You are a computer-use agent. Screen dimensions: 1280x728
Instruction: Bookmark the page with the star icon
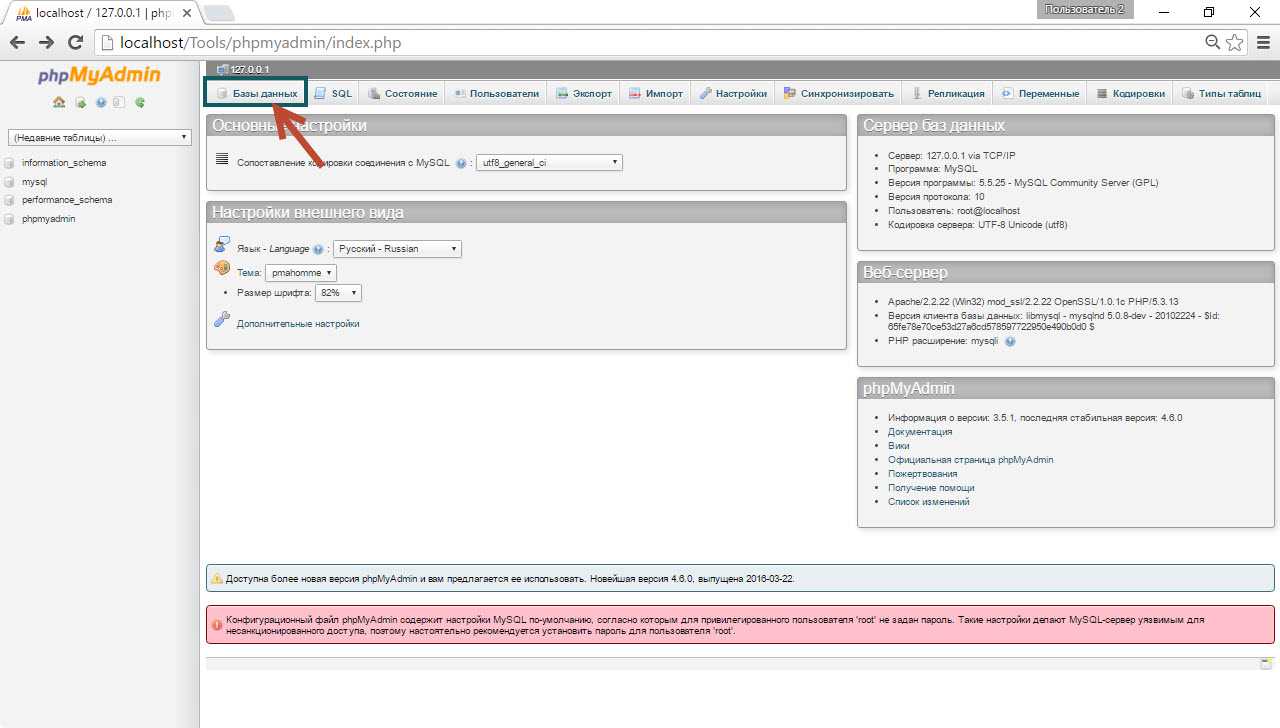click(x=1235, y=43)
